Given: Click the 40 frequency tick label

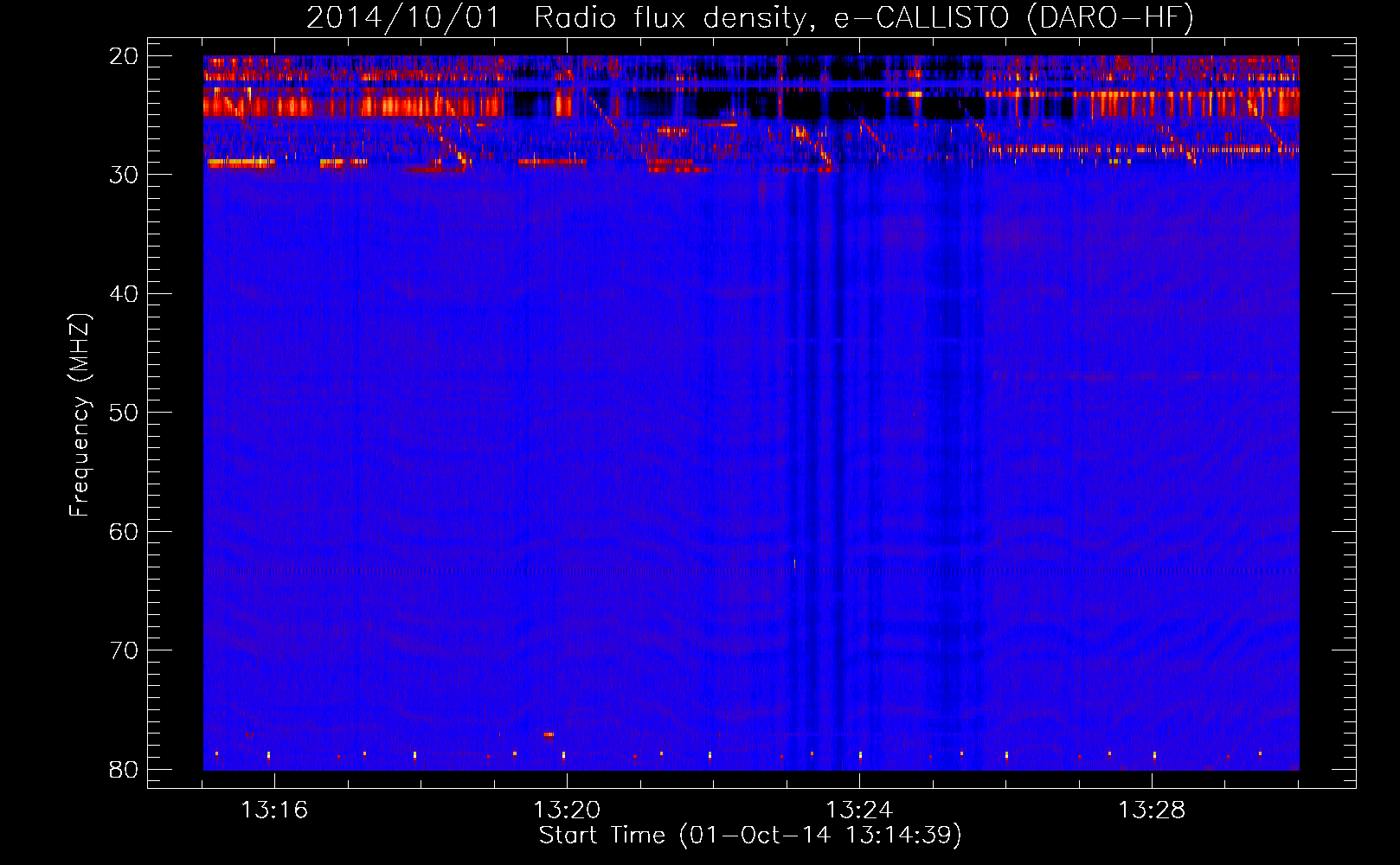Looking at the screenshot, I should [x=125, y=294].
